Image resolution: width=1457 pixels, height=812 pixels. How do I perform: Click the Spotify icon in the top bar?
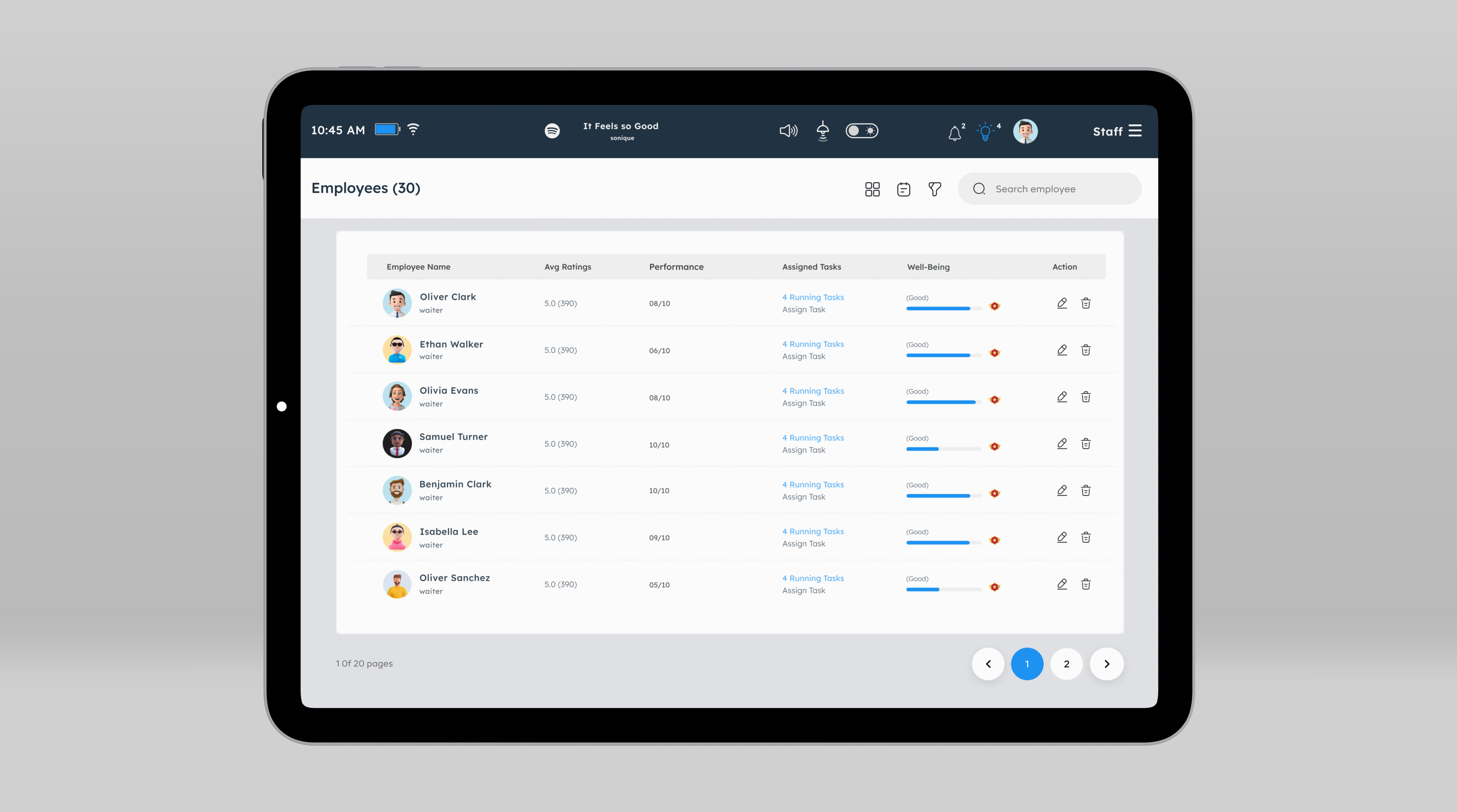click(552, 131)
